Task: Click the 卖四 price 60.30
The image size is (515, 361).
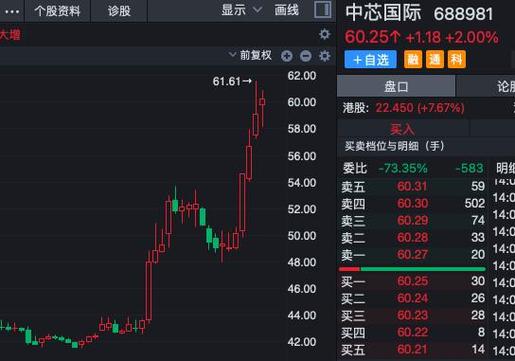Action: 412,203
